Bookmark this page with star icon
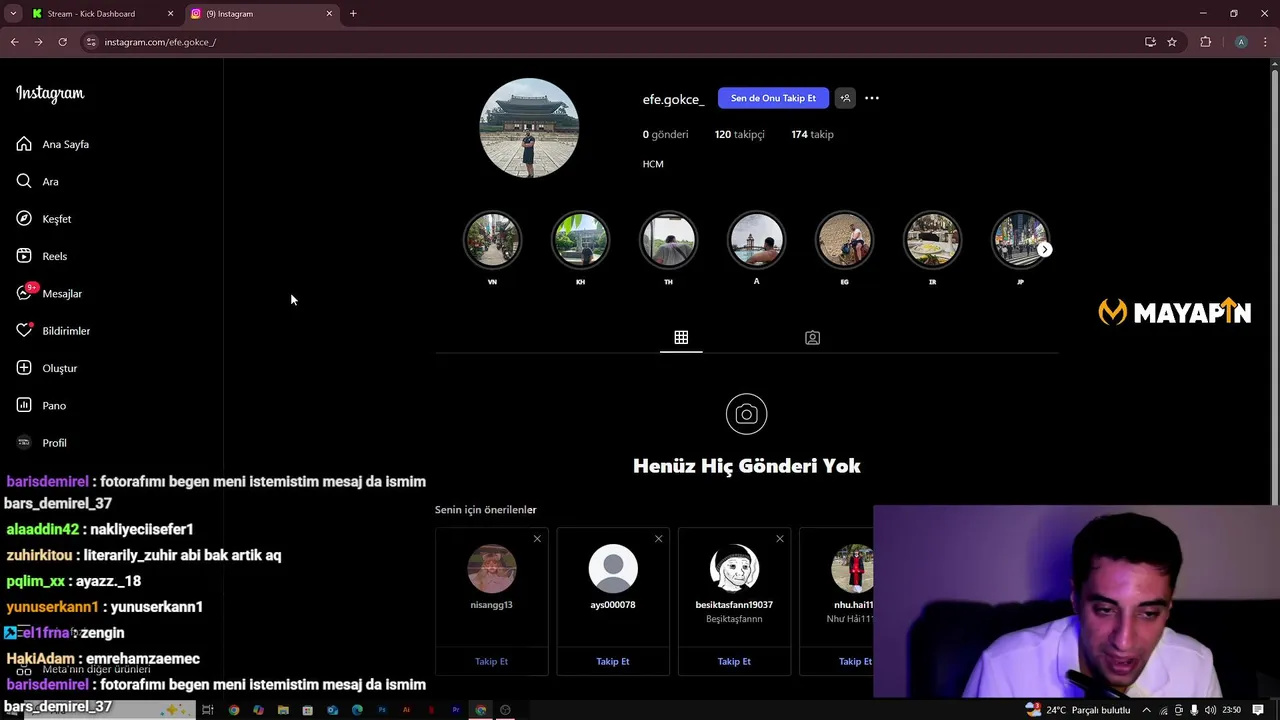1280x720 pixels. [1172, 42]
